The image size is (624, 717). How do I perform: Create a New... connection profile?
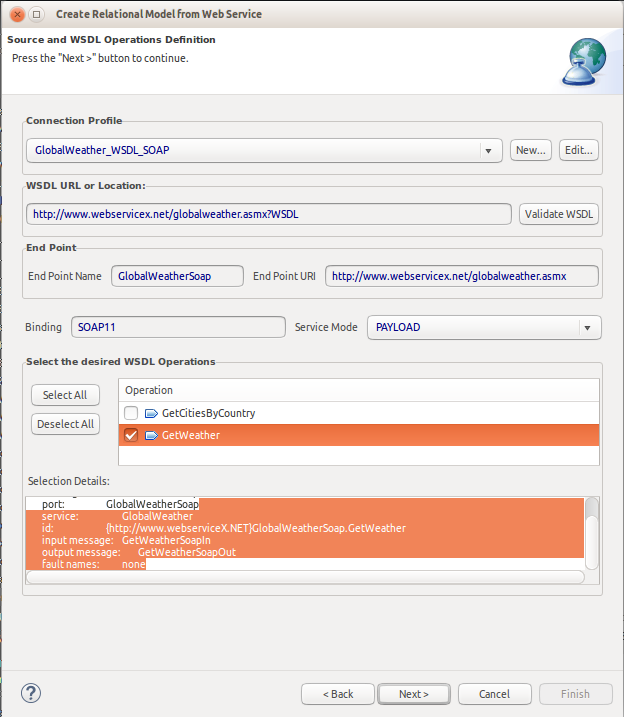[530, 151]
